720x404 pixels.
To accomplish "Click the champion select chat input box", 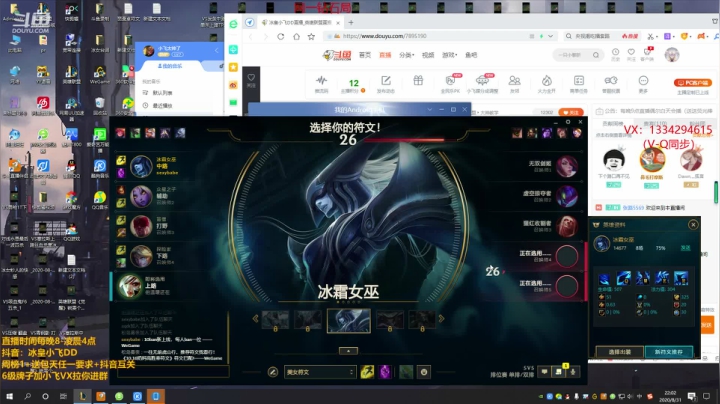I will 173,371.
